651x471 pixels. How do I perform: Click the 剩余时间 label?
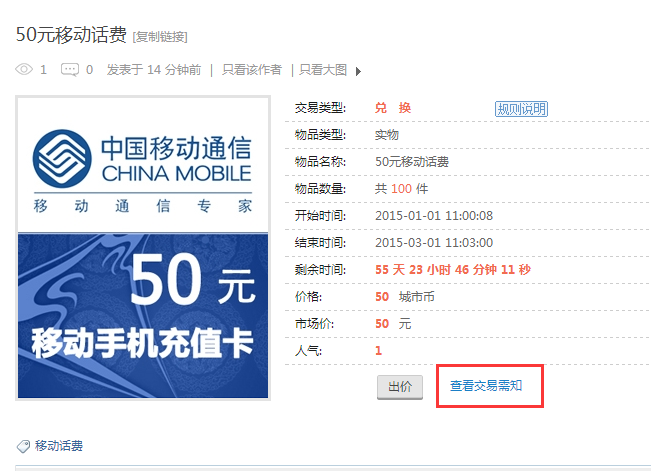click(x=320, y=270)
